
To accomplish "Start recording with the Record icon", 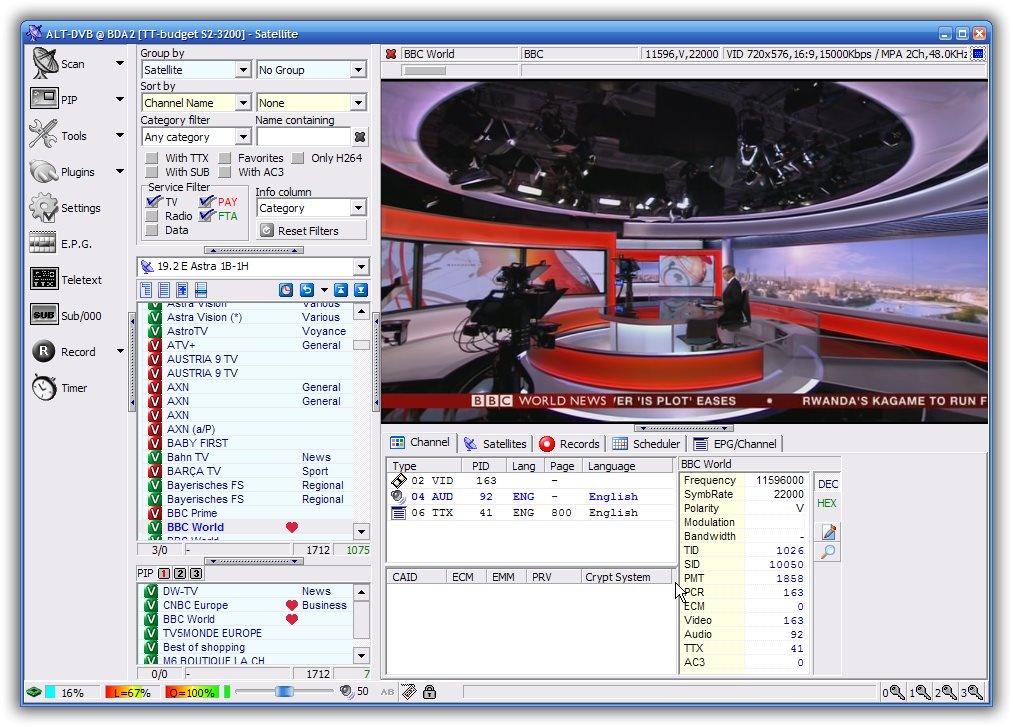I will tap(44, 351).
